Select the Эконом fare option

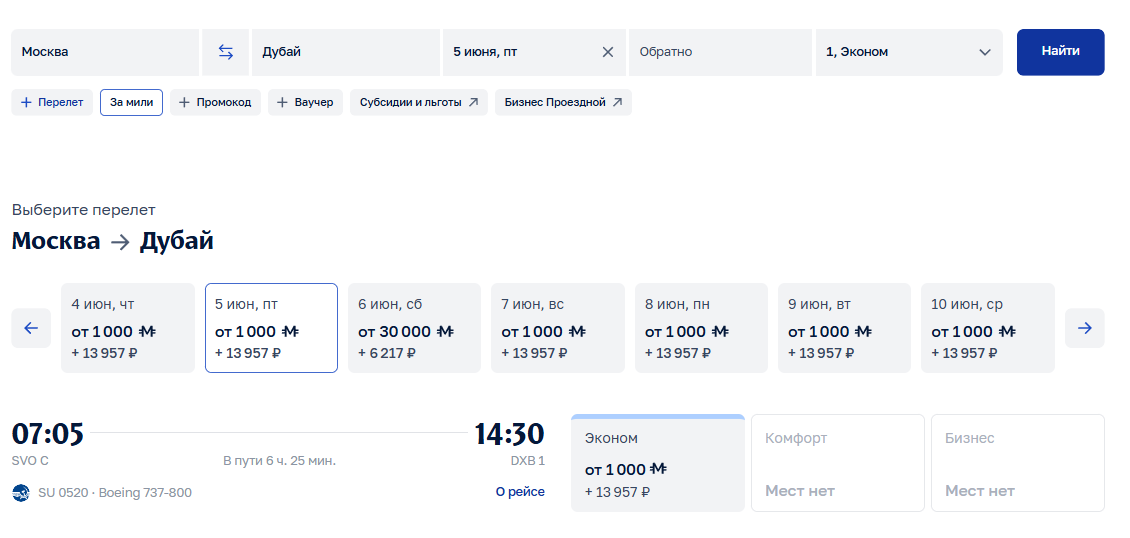[x=657, y=463]
